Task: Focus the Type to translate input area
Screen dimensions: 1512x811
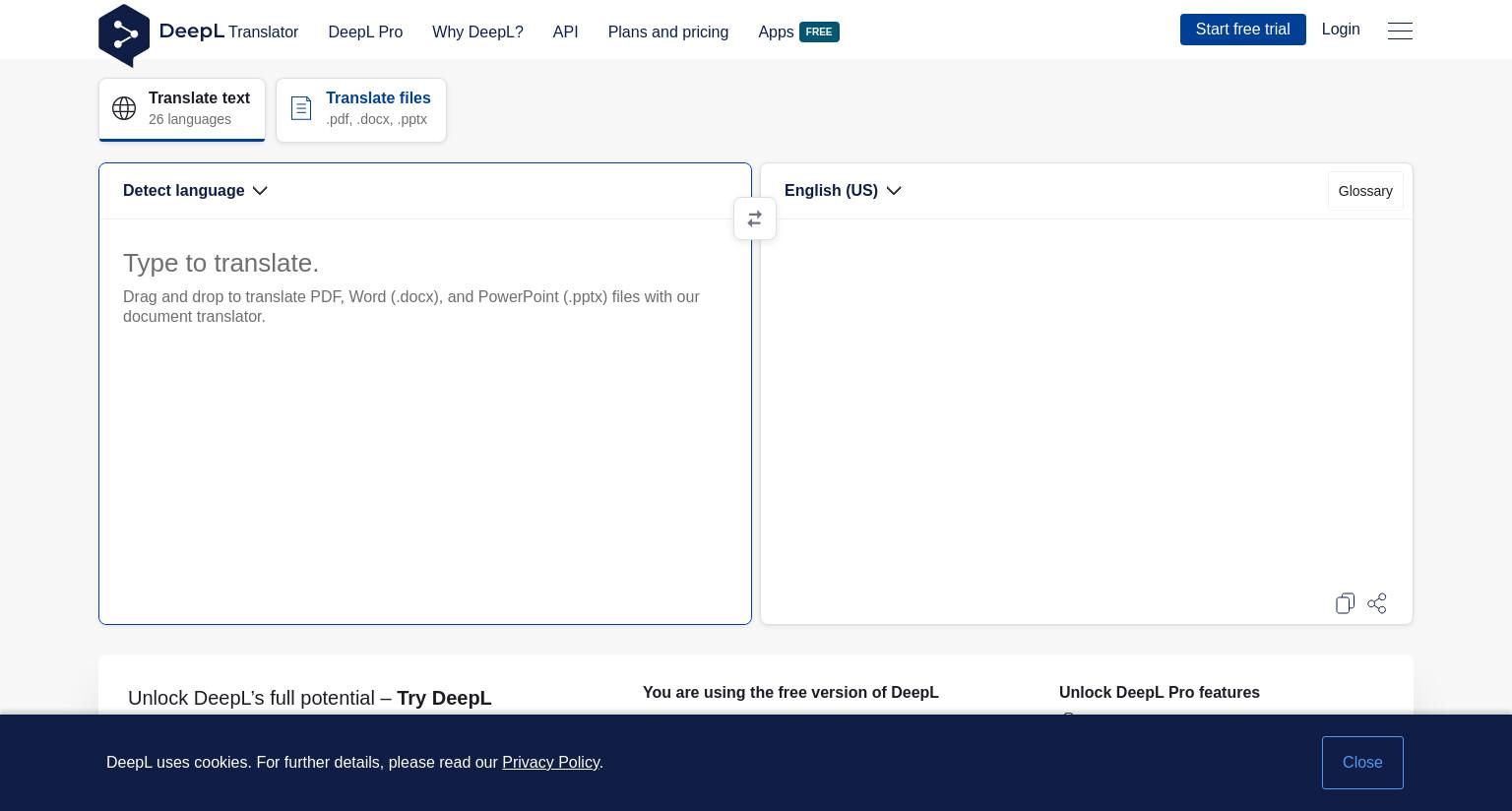Action: 425,421
